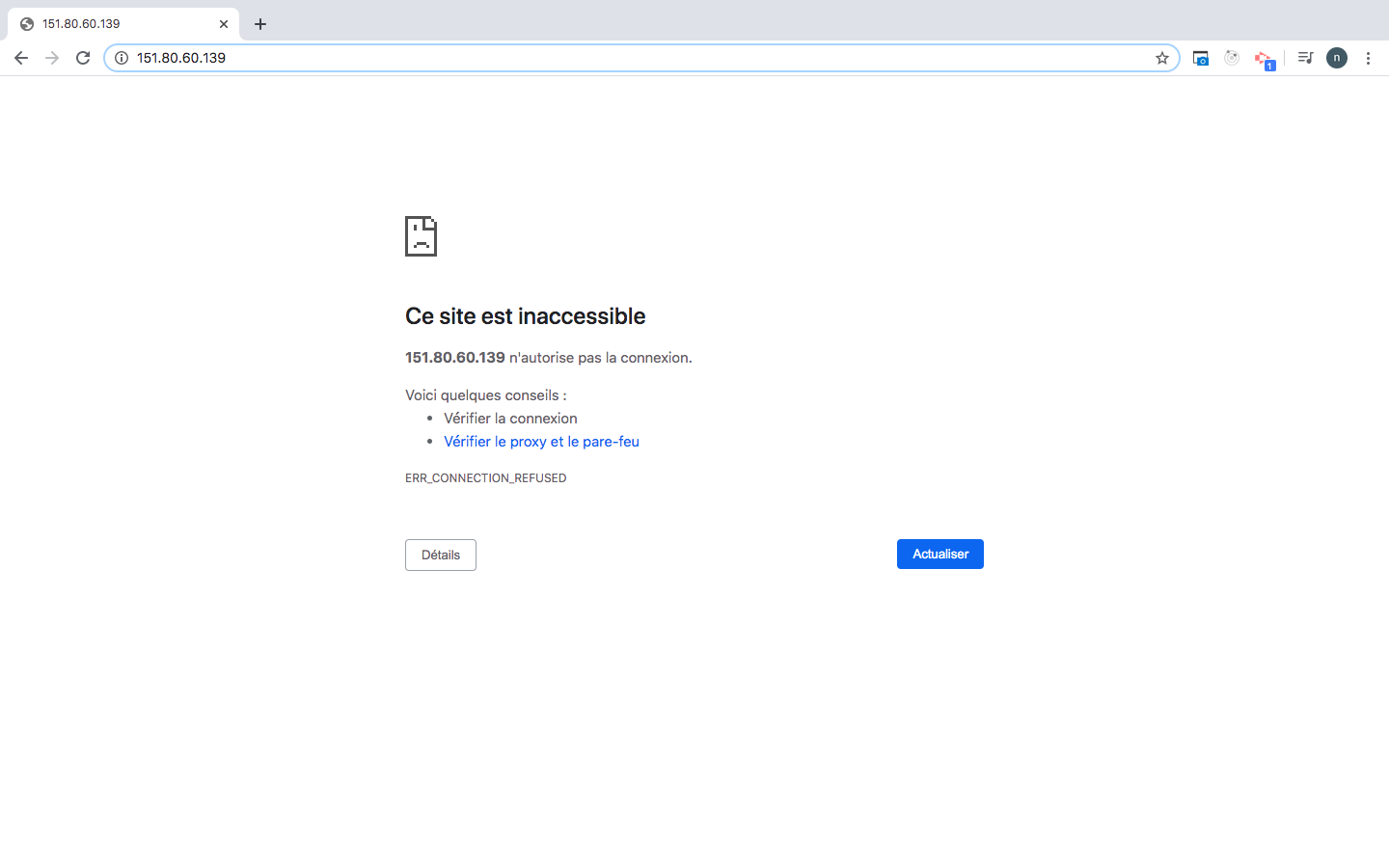Image resolution: width=1389 pixels, height=868 pixels.
Task: Click the Vérifier la connexion suggestion text
Action: pyautogui.click(x=510, y=419)
